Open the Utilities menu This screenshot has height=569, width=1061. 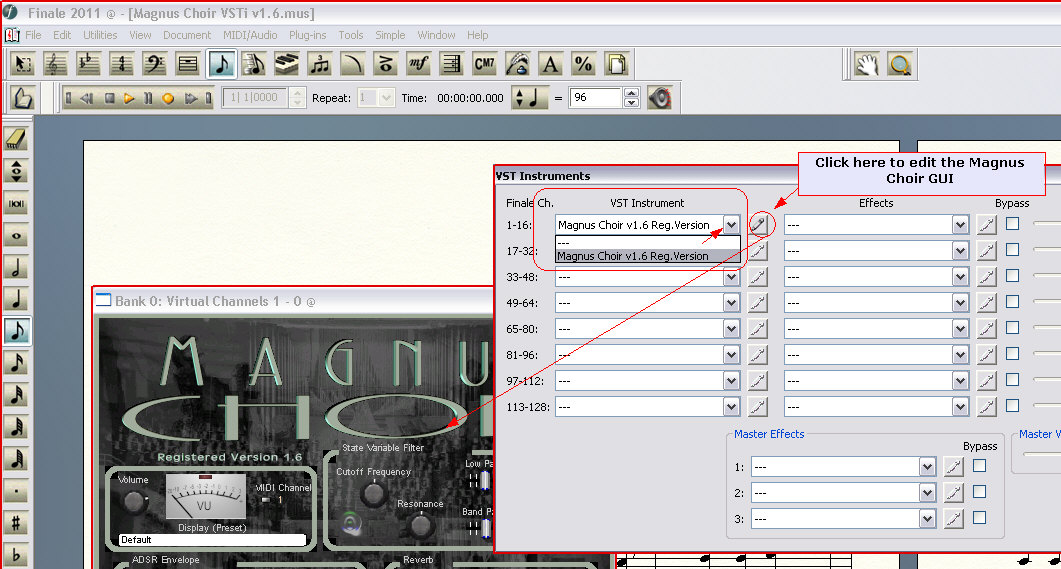click(100, 35)
